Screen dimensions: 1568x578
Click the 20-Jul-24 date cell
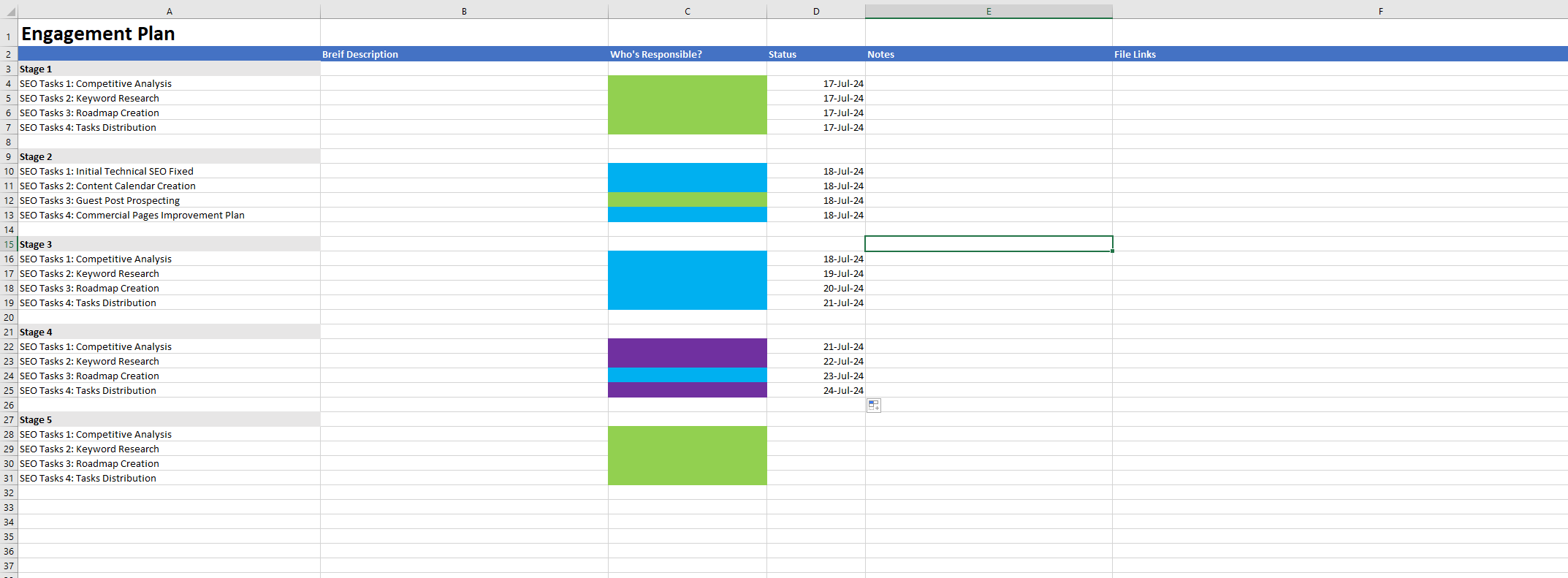pos(816,288)
